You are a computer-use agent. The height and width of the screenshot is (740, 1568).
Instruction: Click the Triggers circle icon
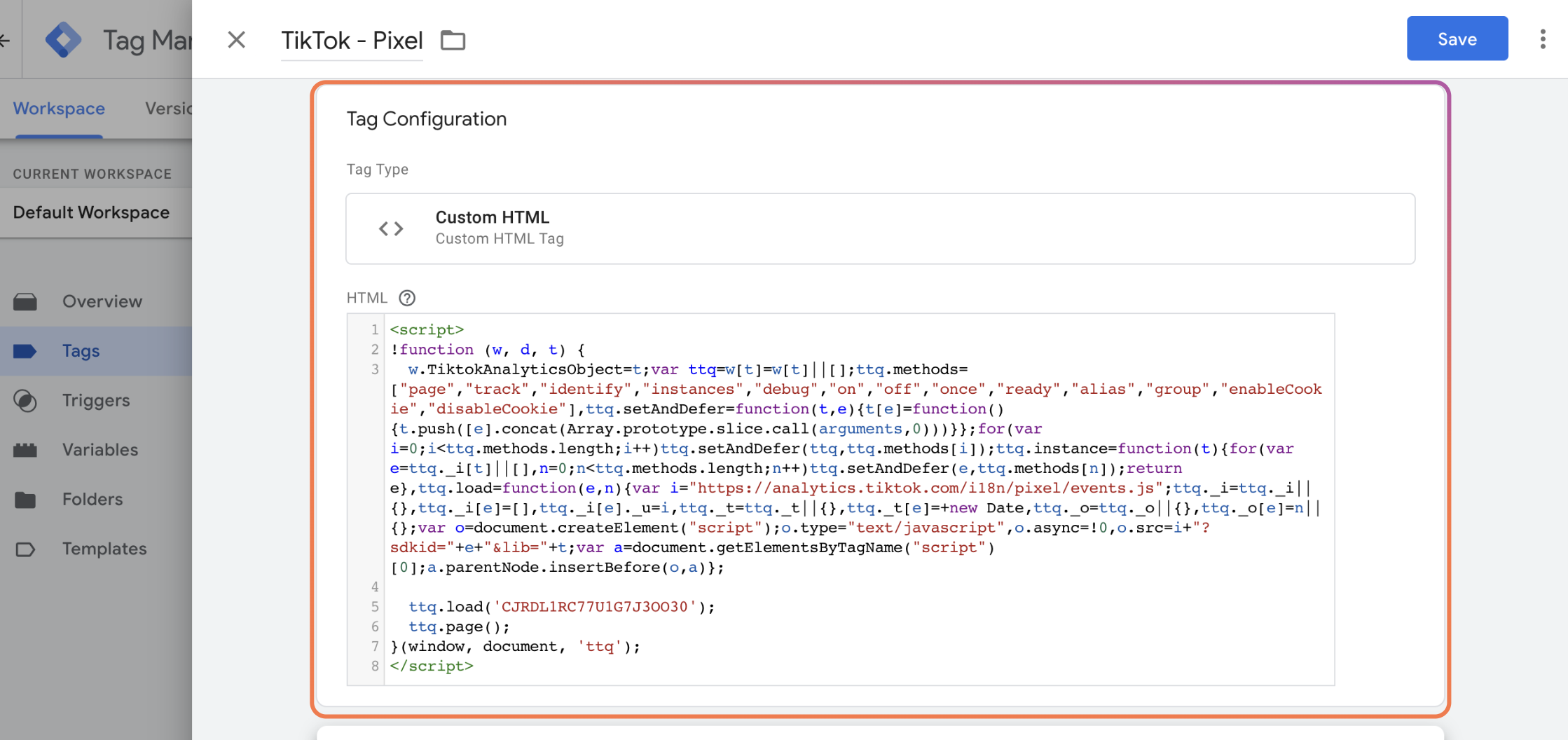(25, 401)
